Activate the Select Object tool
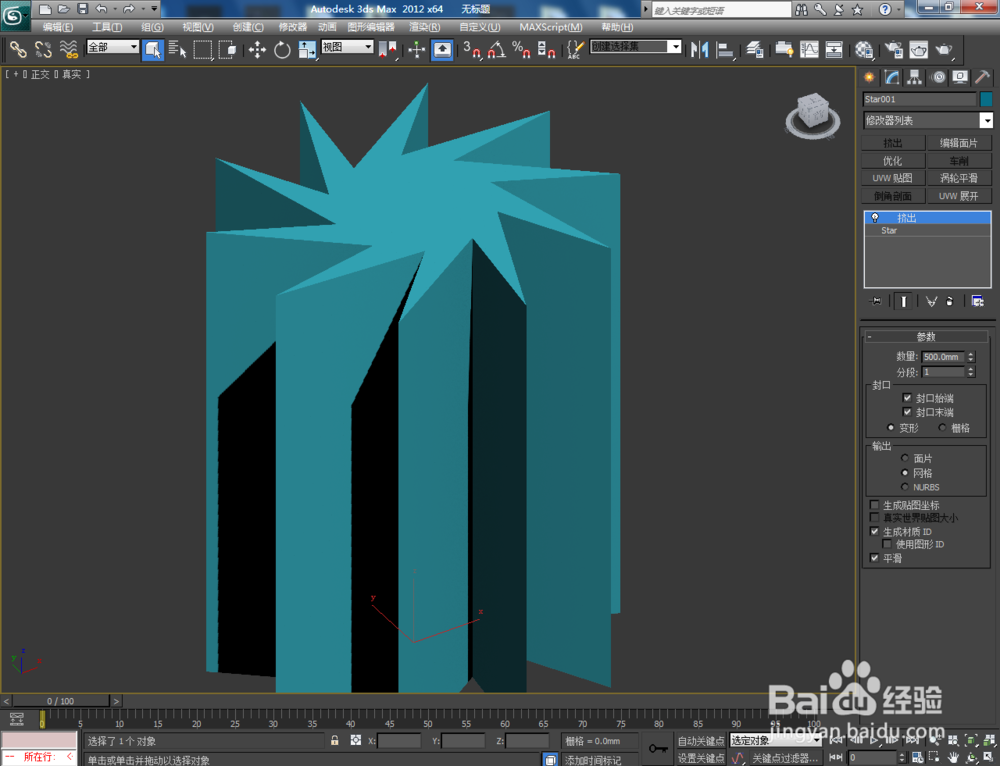Viewport: 1000px width, 766px height. (152, 50)
